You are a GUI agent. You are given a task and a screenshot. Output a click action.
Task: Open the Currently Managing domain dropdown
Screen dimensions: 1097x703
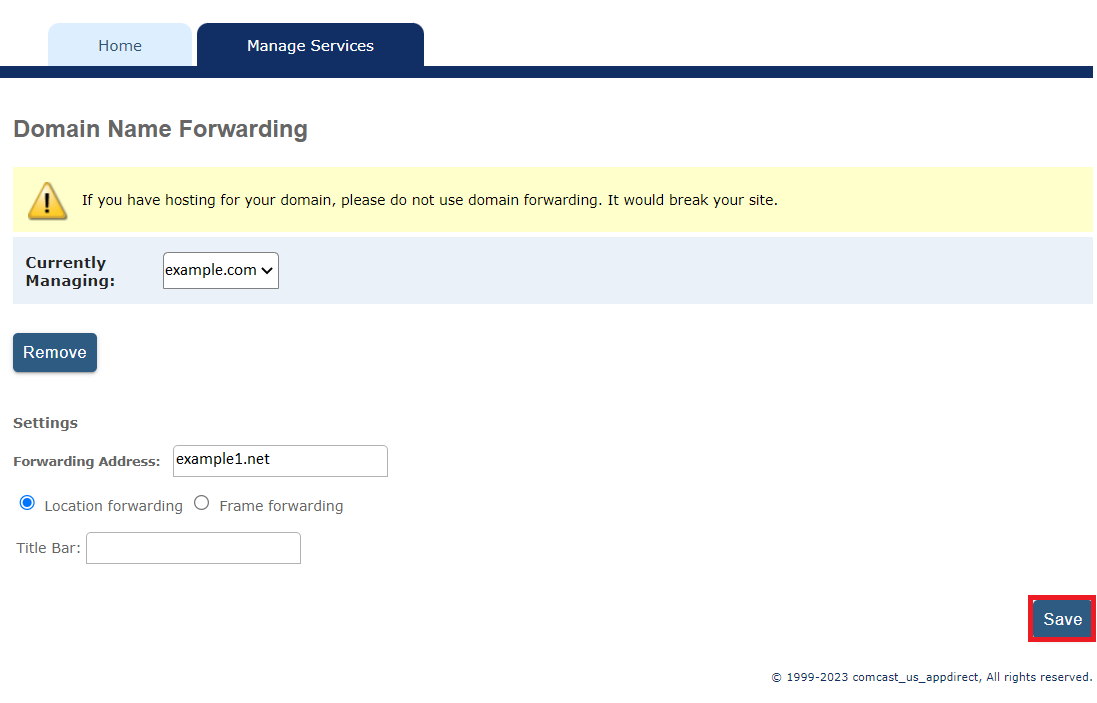(x=220, y=270)
